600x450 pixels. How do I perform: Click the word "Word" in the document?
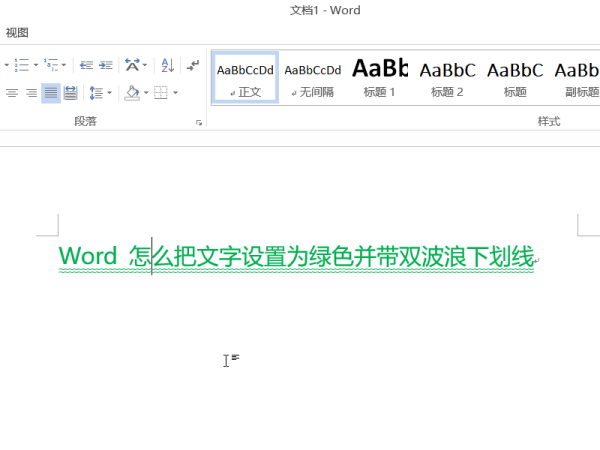coord(88,256)
